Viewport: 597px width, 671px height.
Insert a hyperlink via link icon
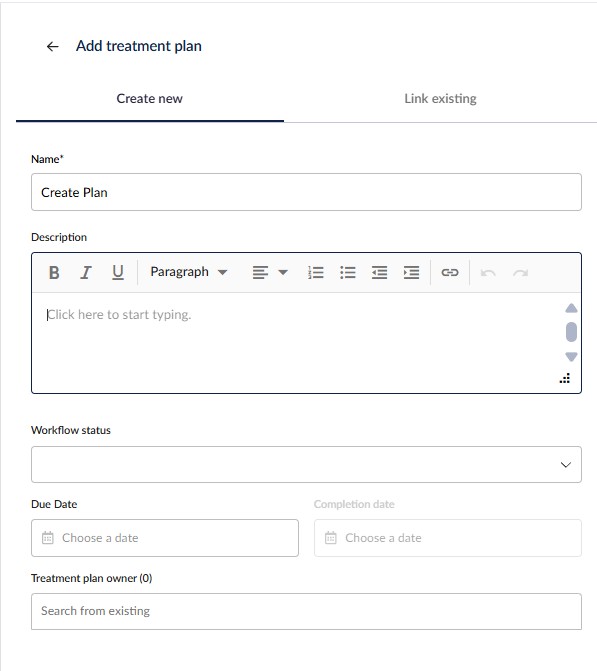pos(450,272)
